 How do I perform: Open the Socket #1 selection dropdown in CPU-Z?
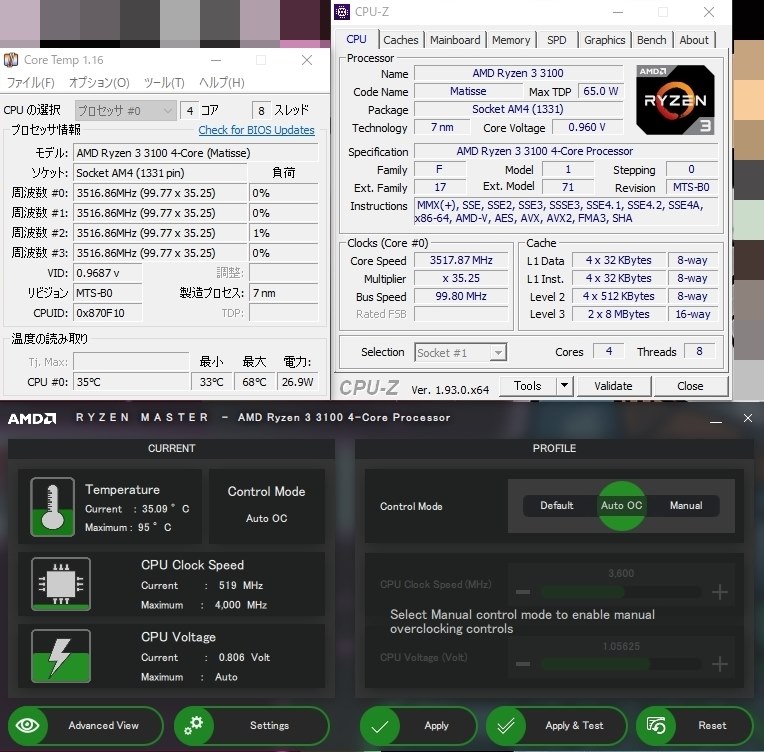(x=460, y=352)
